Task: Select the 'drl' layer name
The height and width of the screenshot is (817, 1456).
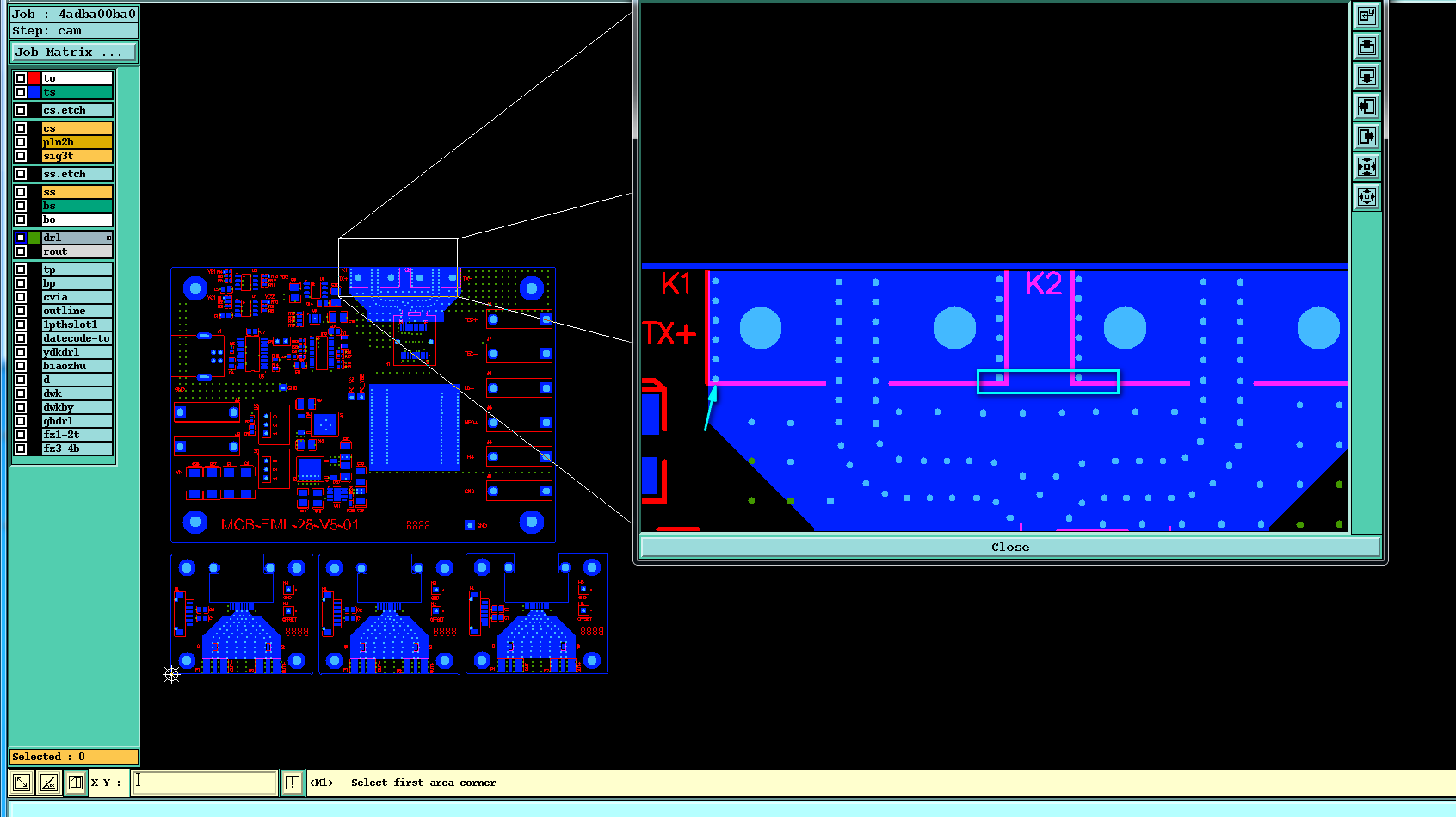Action: tap(77, 238)
